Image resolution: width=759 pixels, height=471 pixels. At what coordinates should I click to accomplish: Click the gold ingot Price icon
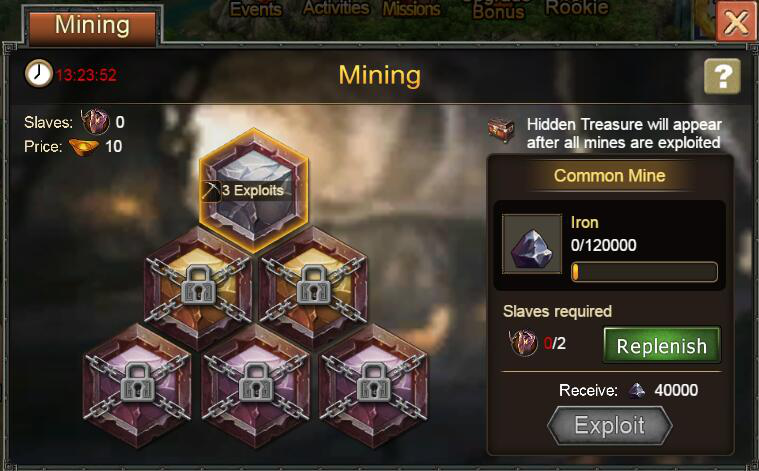pyautogui.click(x=84, y=146)
